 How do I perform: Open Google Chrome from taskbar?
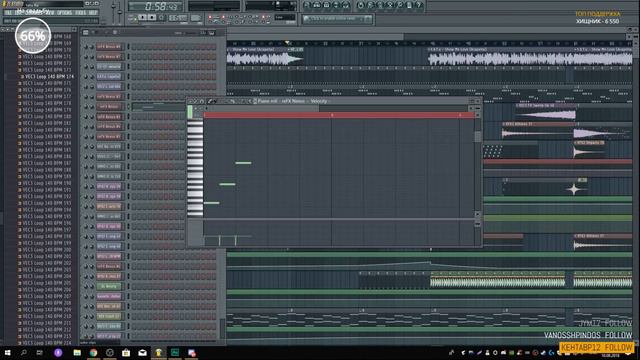[93, 353]
